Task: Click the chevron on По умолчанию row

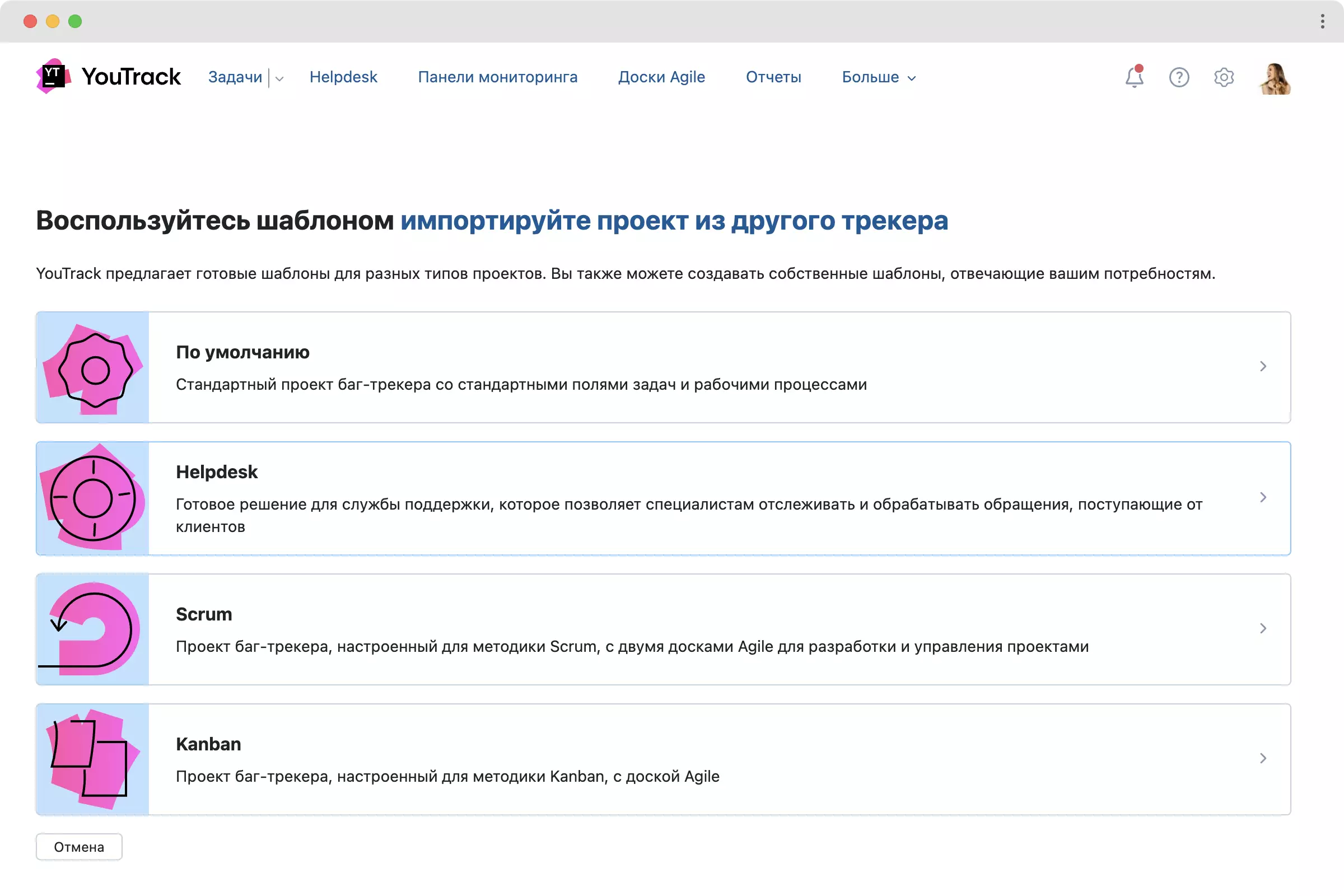Action: tap(1263, 366)
